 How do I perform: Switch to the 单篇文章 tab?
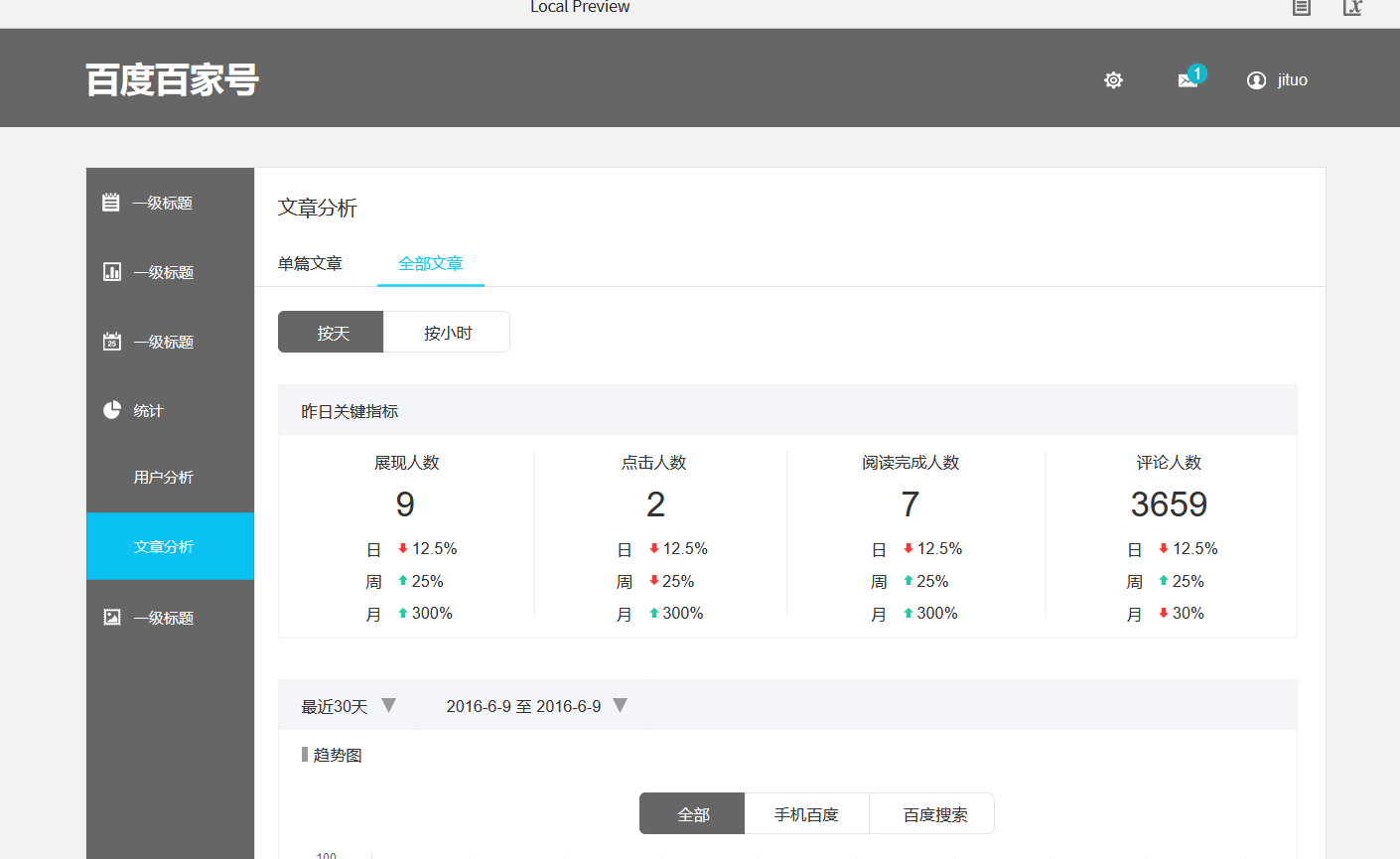(310, 263)
